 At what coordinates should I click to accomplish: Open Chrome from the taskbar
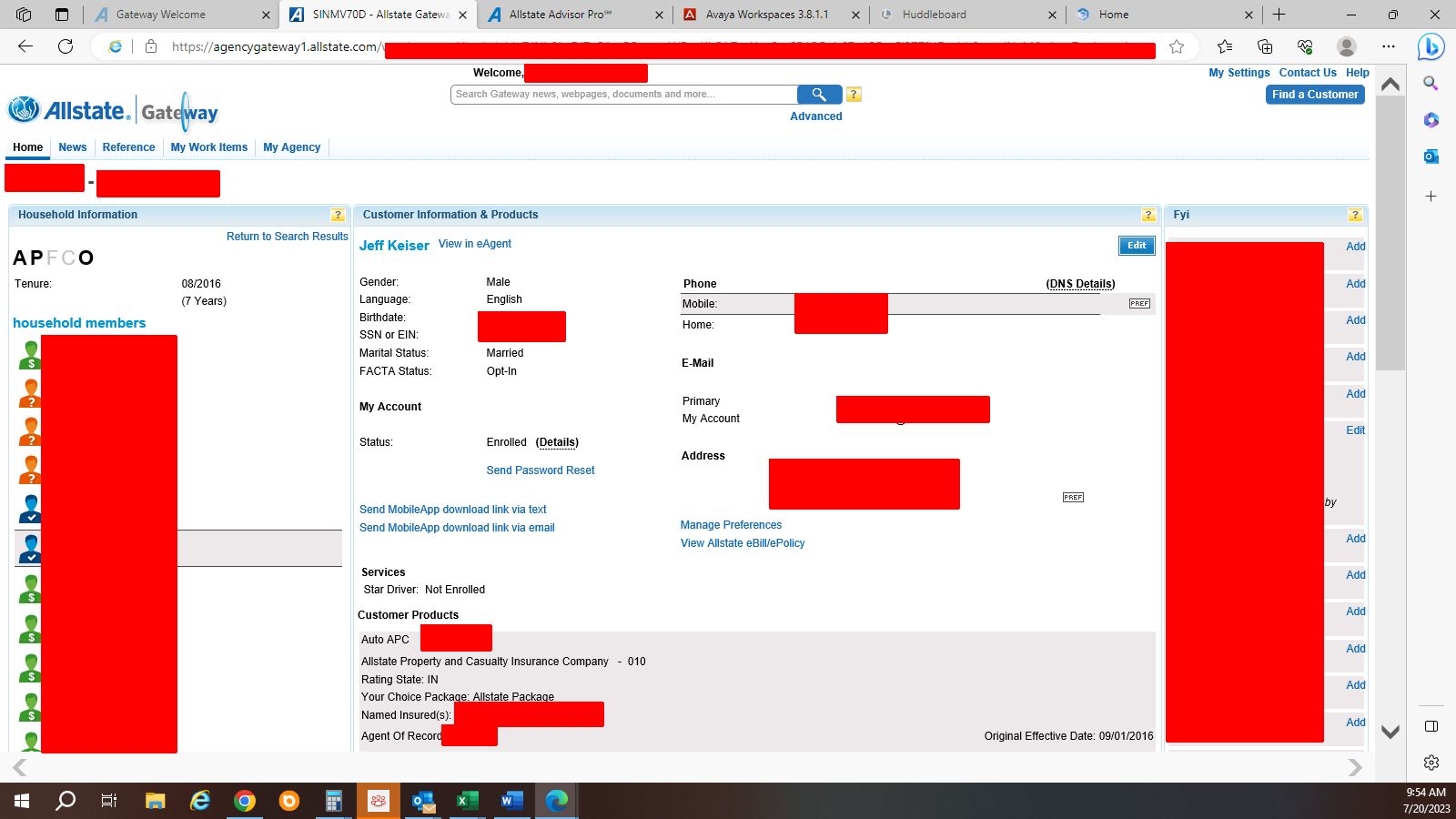[244, 801]
